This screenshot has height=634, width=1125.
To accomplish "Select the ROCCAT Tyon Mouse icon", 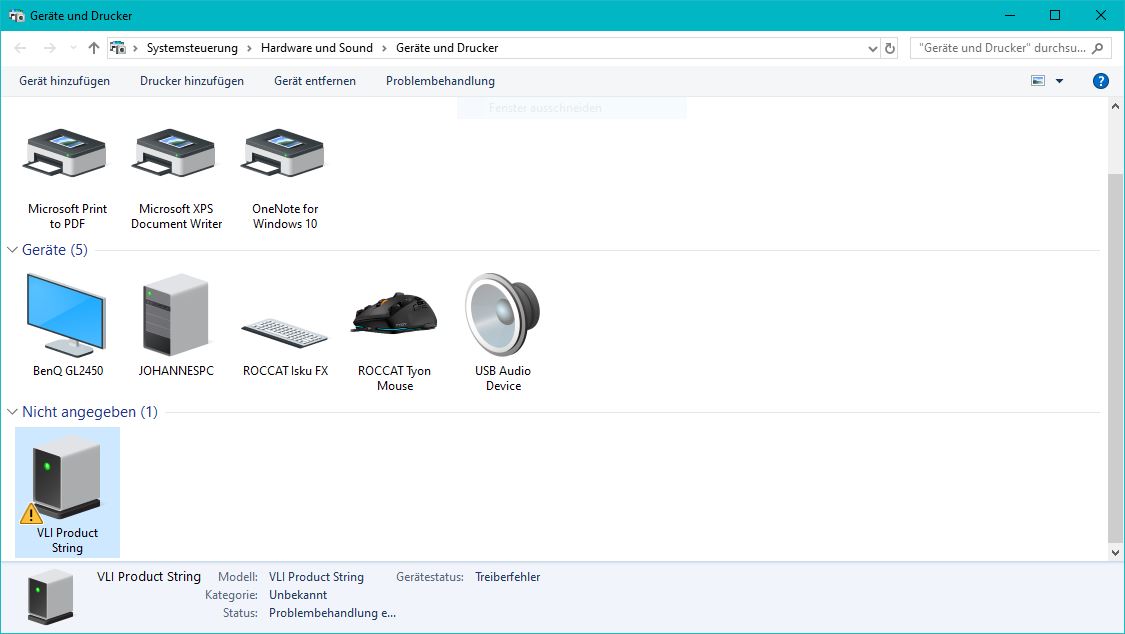I will click(394, 313).
